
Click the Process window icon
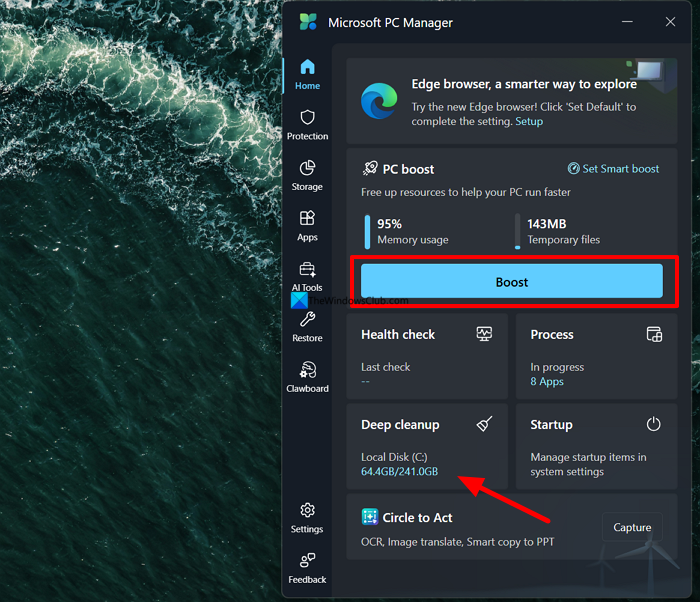coord(654,334)
